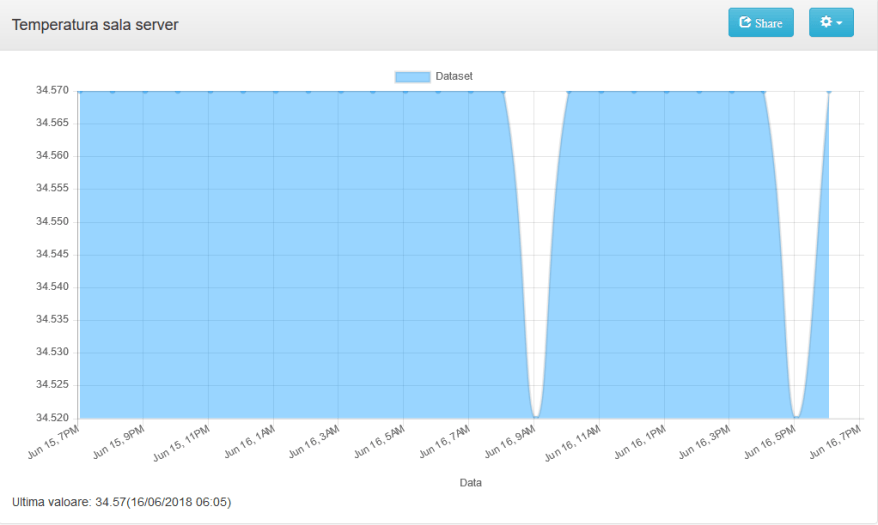
Task: Click the 'Jun 16, 11AM' x-axis label
Action: (x=575, y=442)
